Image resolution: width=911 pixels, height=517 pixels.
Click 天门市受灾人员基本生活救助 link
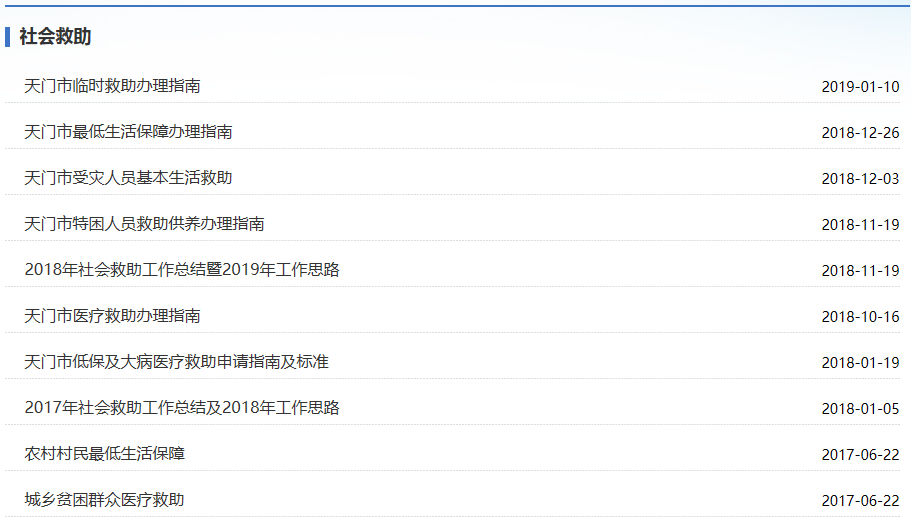(x=128, y=178)
